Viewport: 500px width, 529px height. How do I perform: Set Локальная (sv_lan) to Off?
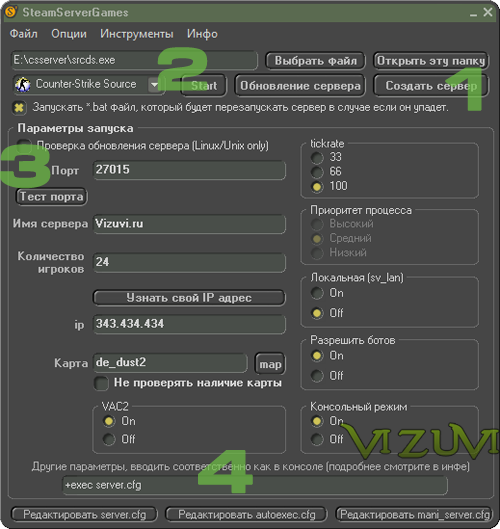click(x=317, y=313)
